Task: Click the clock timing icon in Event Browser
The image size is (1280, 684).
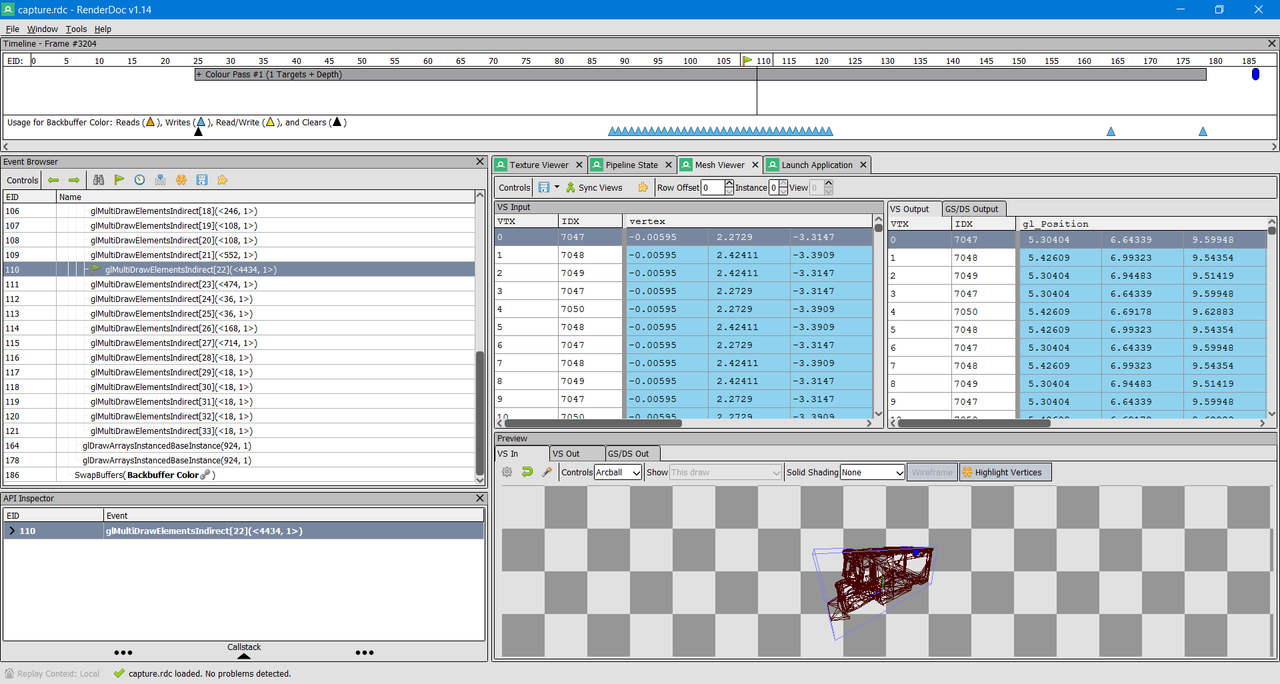Action: (x=140, y=180)
